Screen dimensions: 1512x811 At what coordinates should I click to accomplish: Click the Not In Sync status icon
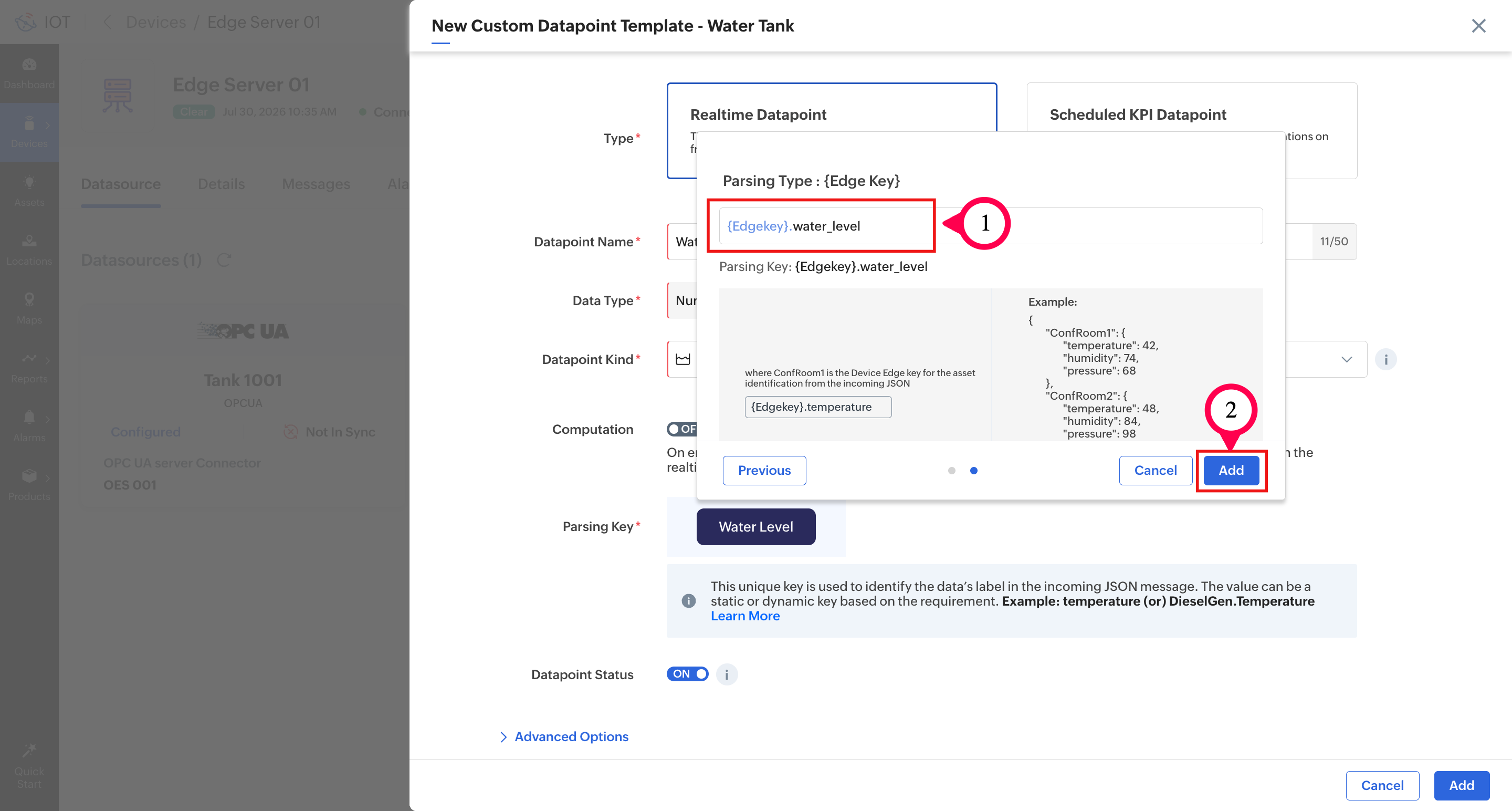pyautogui.click(x=290, y=432)
